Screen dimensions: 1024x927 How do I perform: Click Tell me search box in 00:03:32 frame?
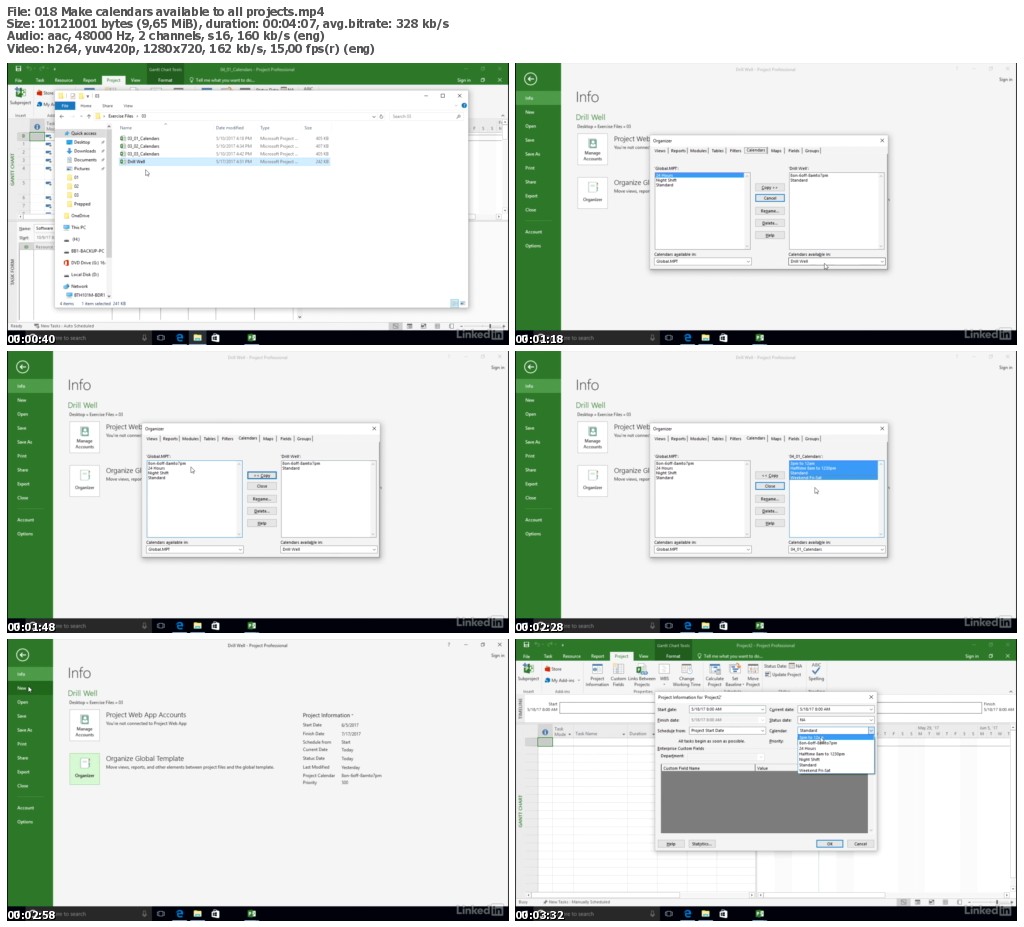point(731,656)
